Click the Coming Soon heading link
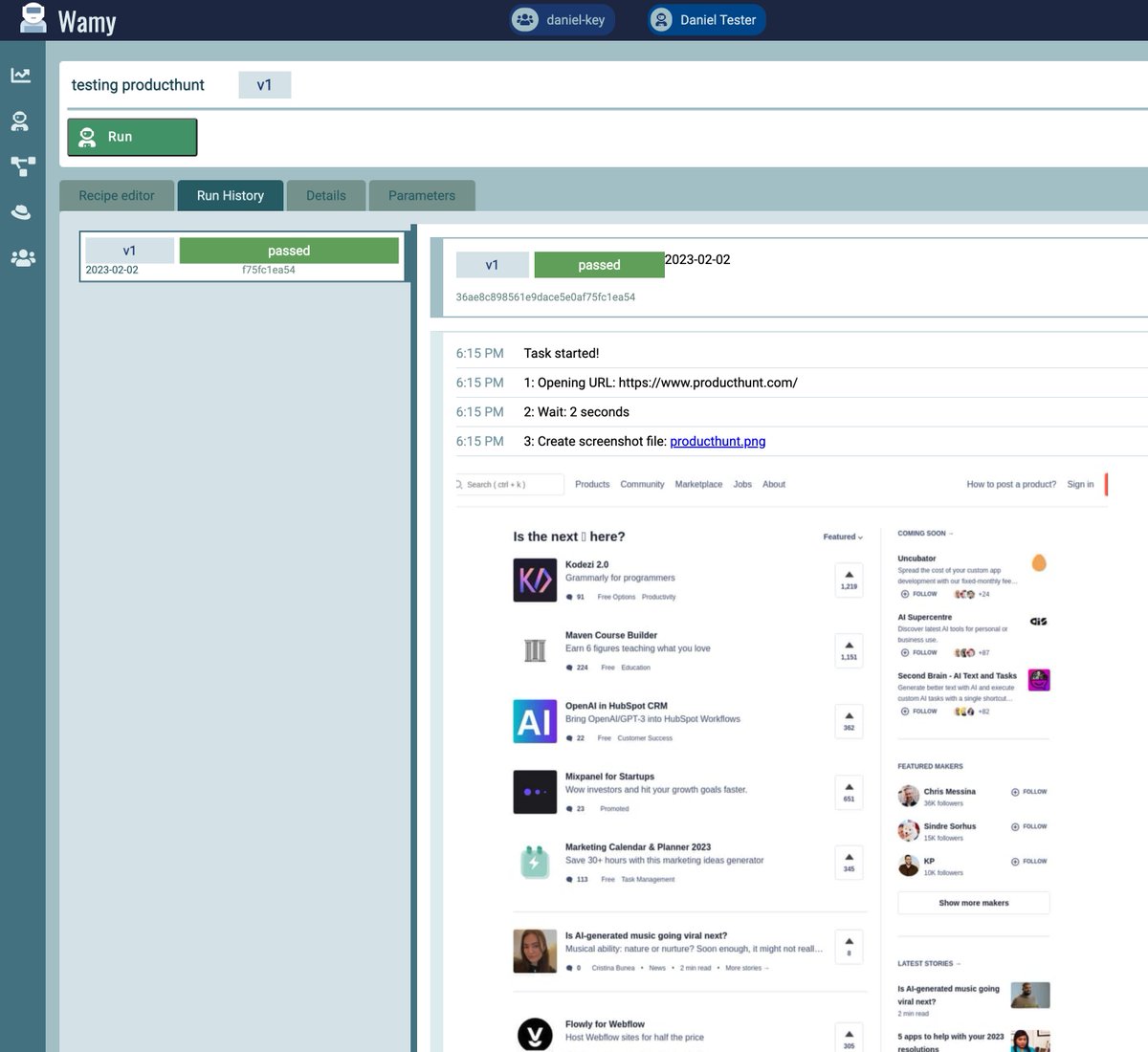The image size is (1148, 1052). click(925, 534)
